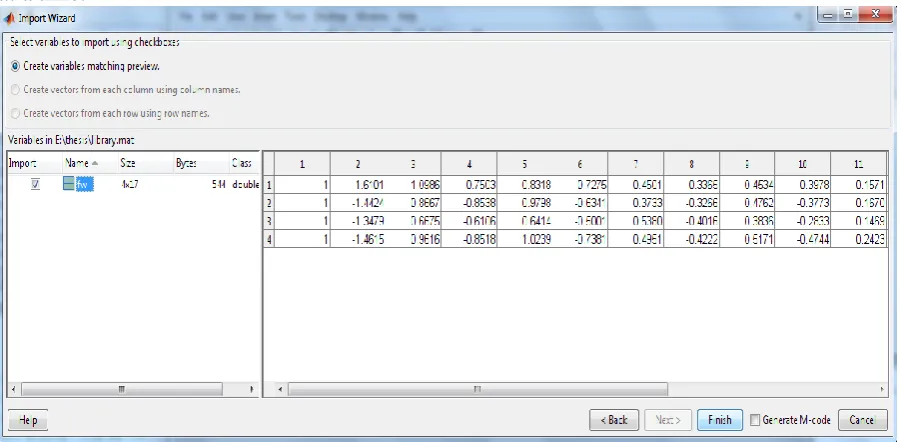
Task: Open Help for the Import Wizard
Action: tap(28, 420)
